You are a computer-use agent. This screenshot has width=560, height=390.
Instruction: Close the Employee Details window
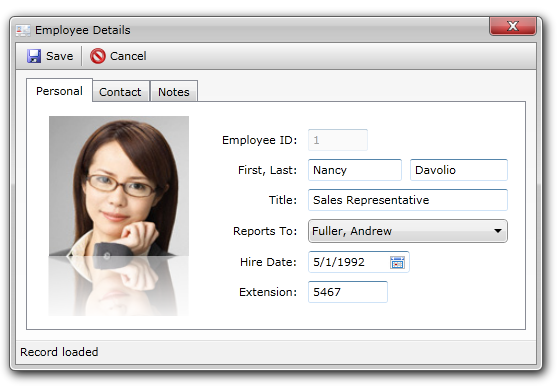pyautogui.click(x=512, y=26)
